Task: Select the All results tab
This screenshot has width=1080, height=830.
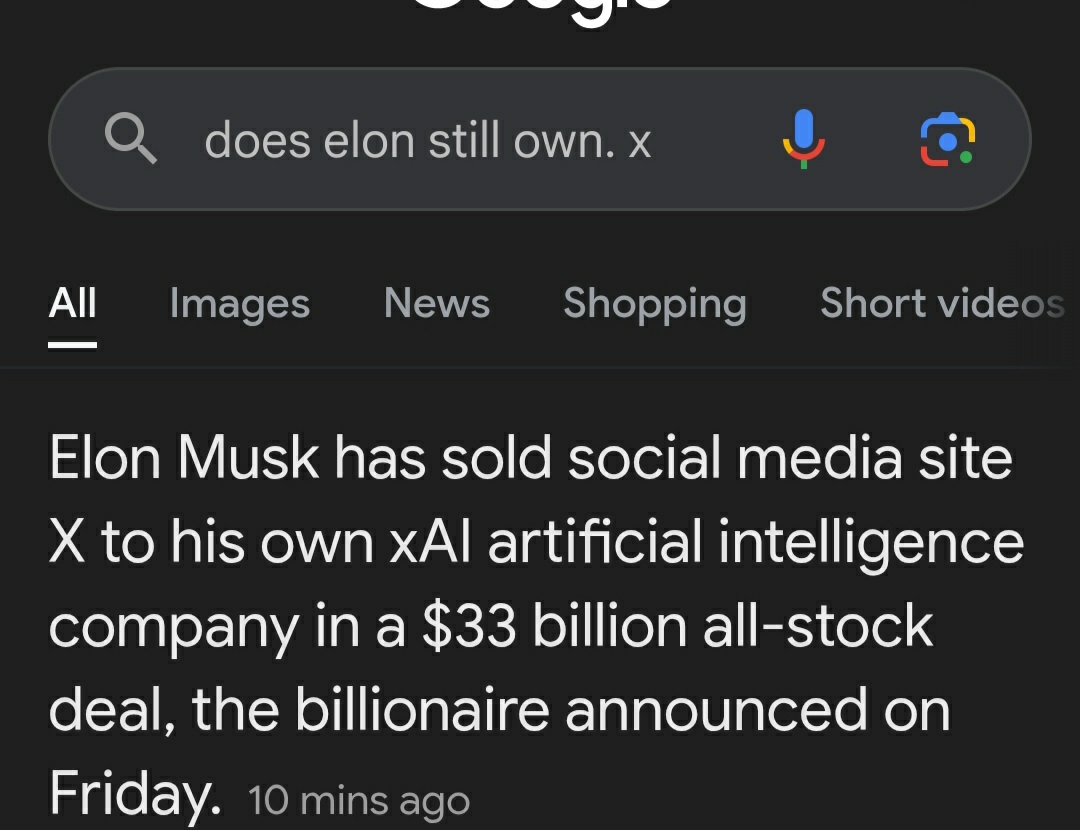Action: click(73, 303)
